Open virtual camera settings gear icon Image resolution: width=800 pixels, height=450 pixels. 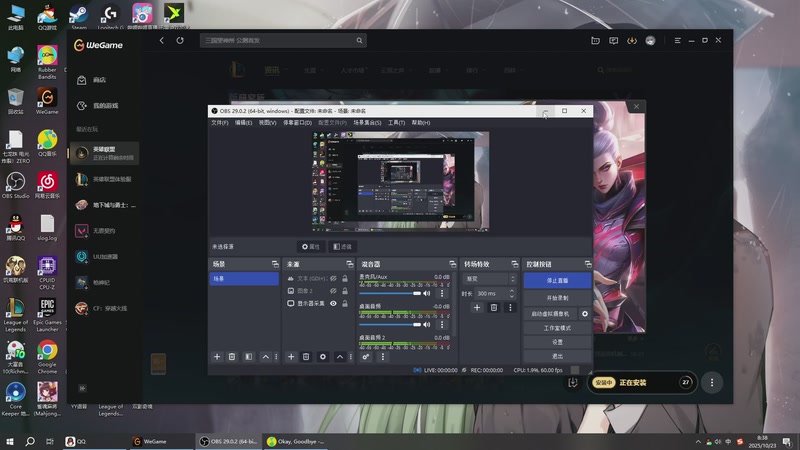pyautogui.click(x=585, y=314)
